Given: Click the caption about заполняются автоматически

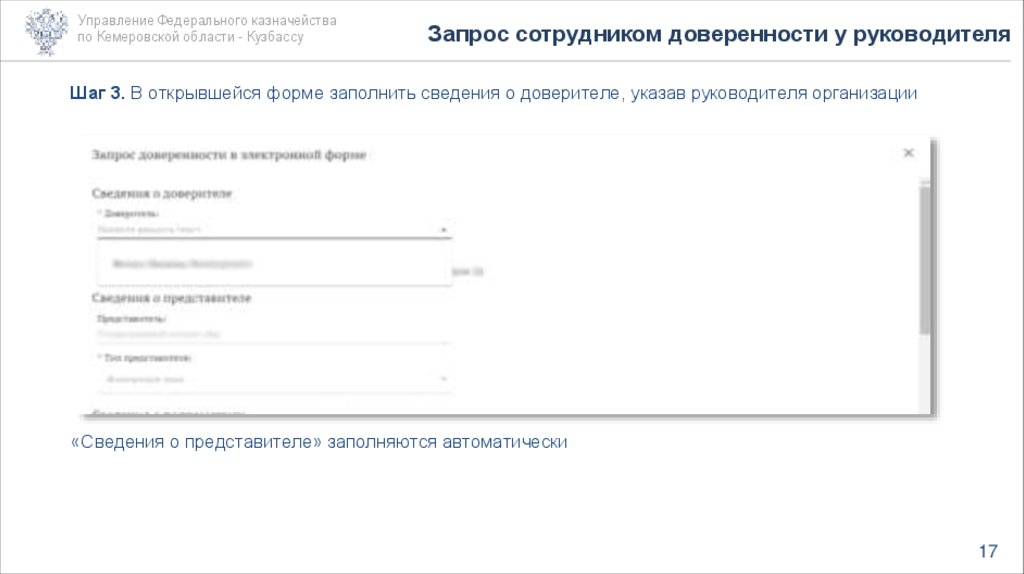Looking at the screenshot, I should pyautogui.click(x=320, y=441).
